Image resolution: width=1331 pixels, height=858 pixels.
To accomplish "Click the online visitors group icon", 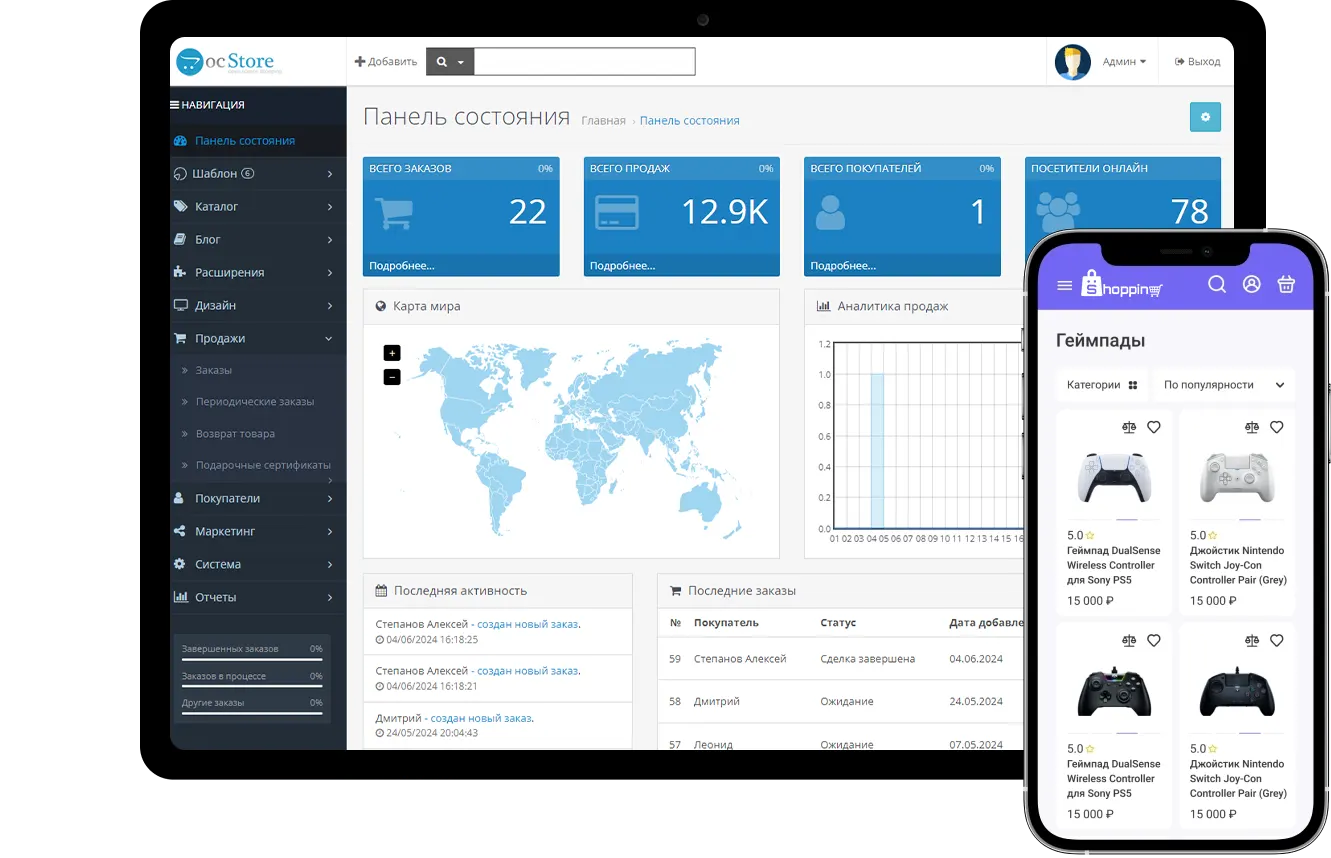I will [x=1057, y=211].
